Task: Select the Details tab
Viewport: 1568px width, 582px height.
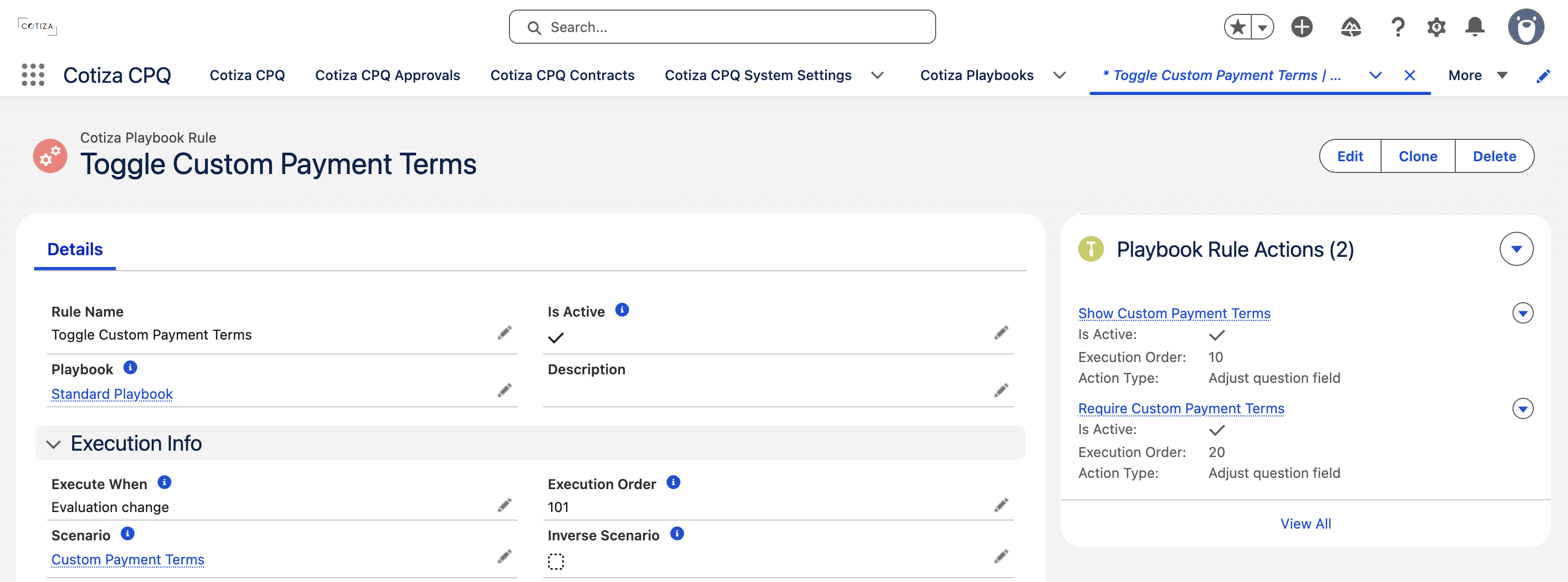Action: coord(75,249)
